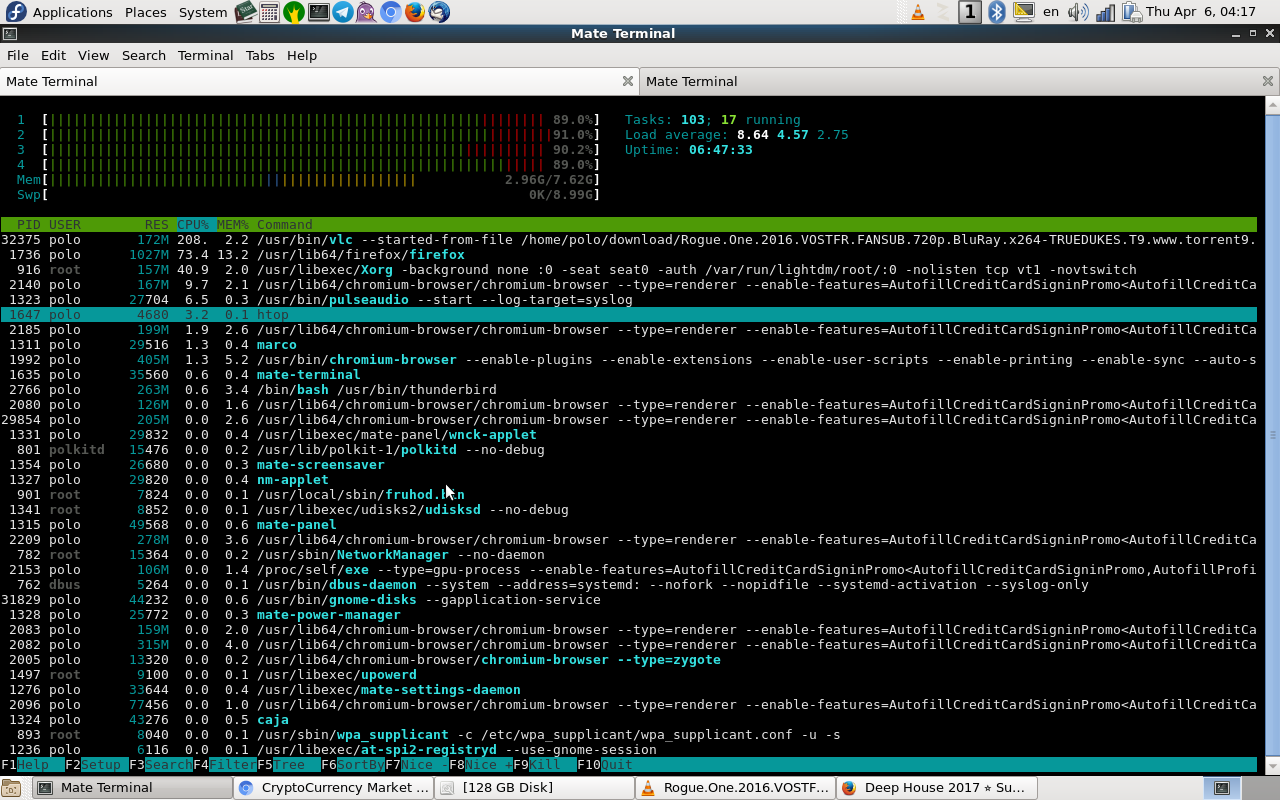
Task: Open the Tabs menu
Action: pyautogui.click(x=260, y=55)
